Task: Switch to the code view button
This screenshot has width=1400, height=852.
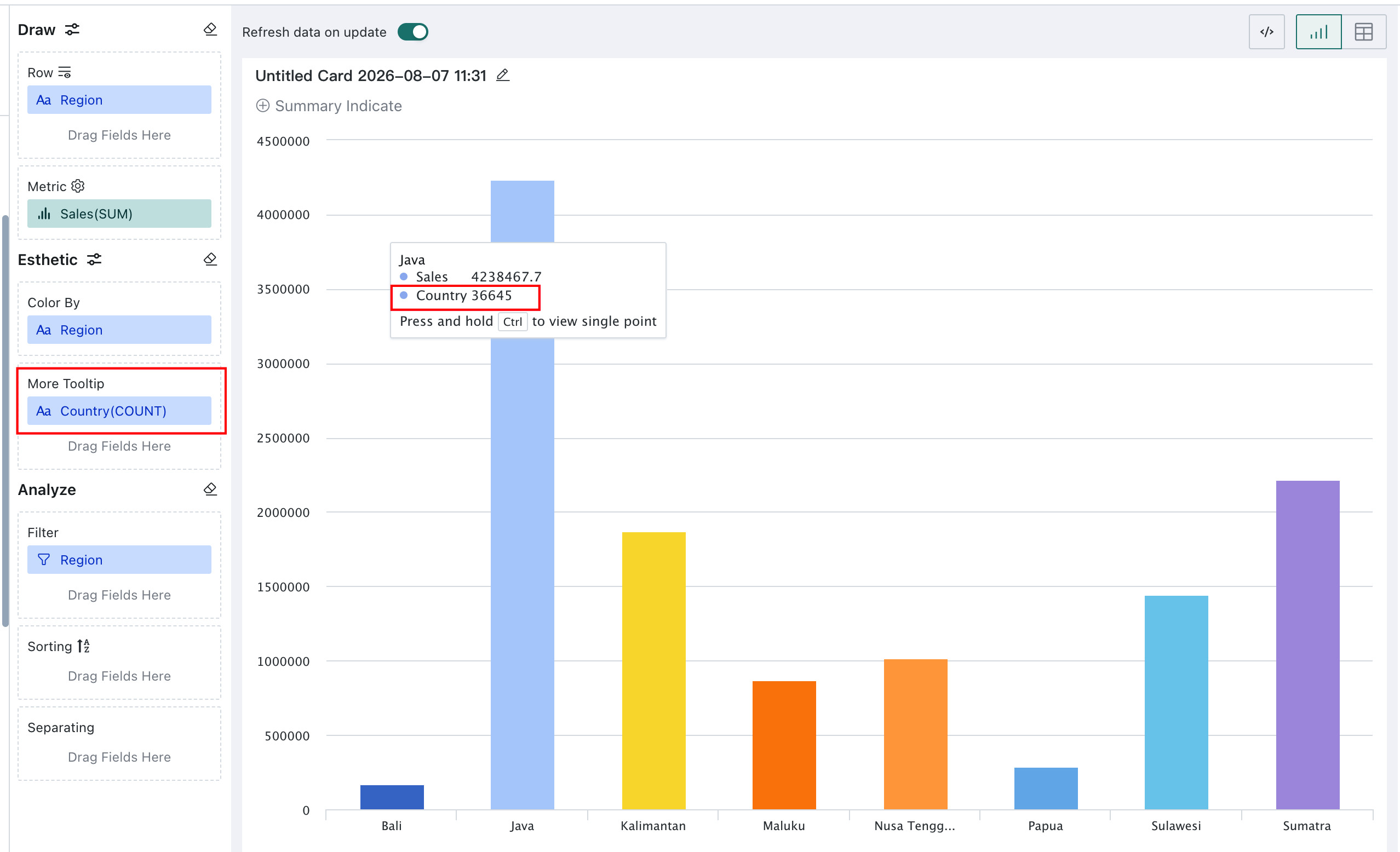Action: pyautogui.click(x=1266, y=32)
